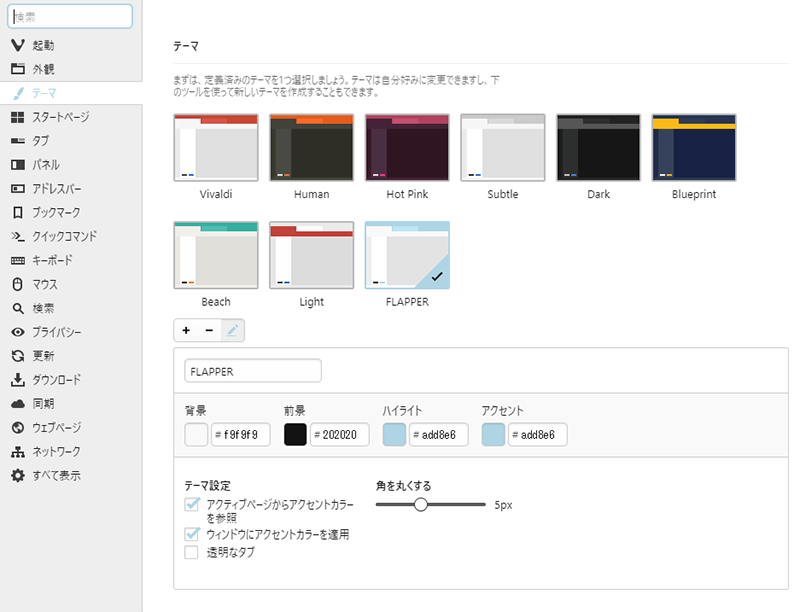Enable the 透明なタブ checkbox
800x612 pixels.
pyautogui.click(x=191, y=552)
